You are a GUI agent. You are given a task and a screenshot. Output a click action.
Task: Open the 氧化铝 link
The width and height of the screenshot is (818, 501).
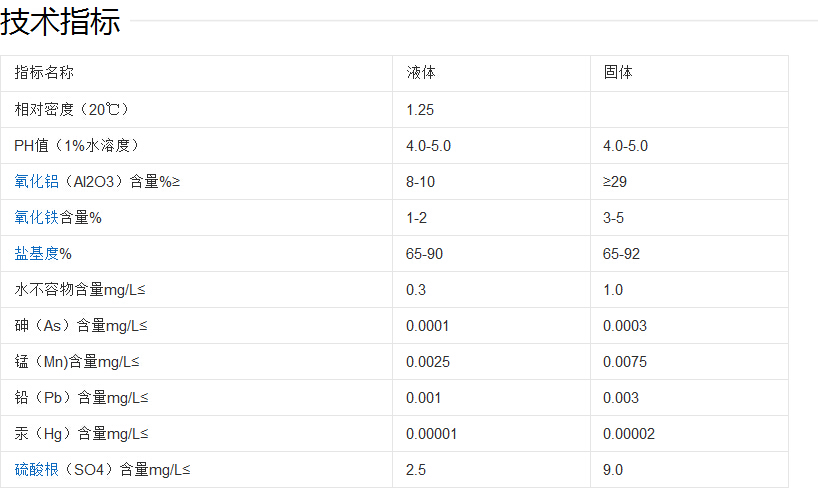coord(37,182)
